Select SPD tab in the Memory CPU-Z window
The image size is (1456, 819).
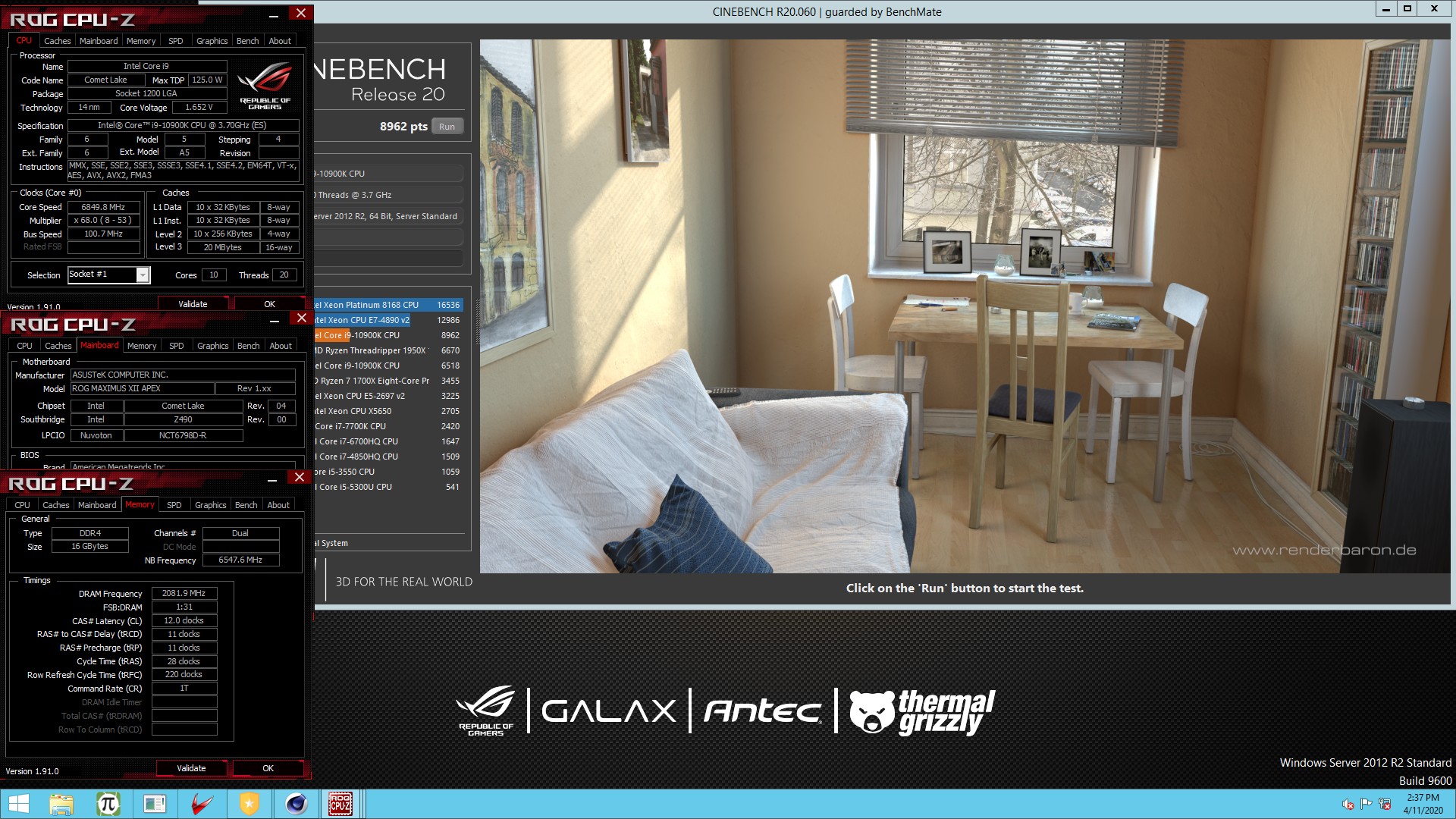(174, 505)
